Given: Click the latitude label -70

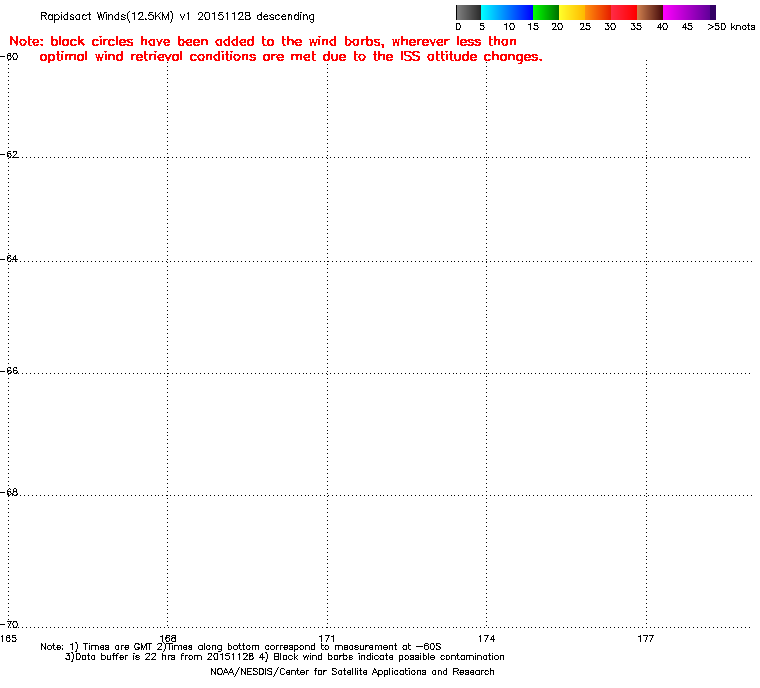Looking at the screenshot, I should [9, 624].
